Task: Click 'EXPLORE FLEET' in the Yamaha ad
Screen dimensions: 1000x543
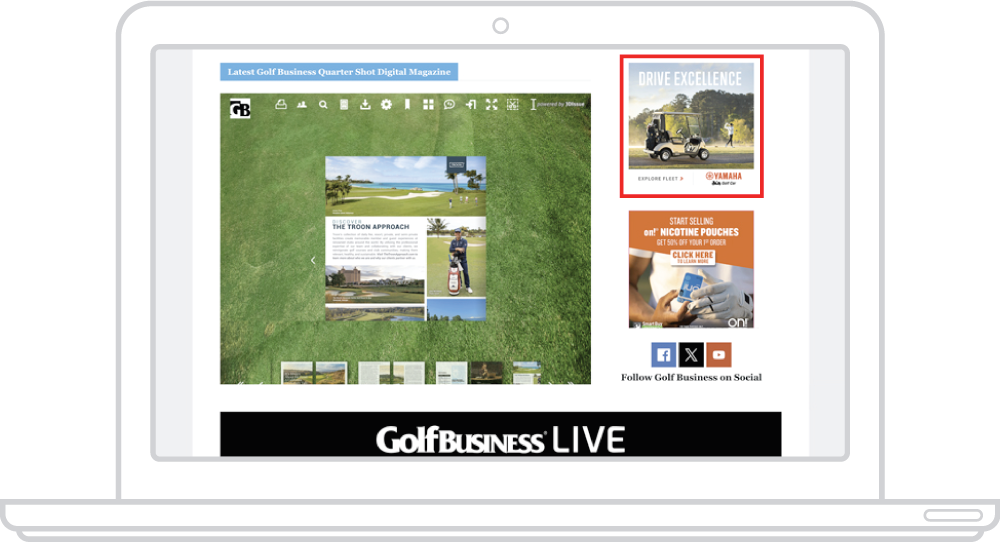Action: coord(661,179)
